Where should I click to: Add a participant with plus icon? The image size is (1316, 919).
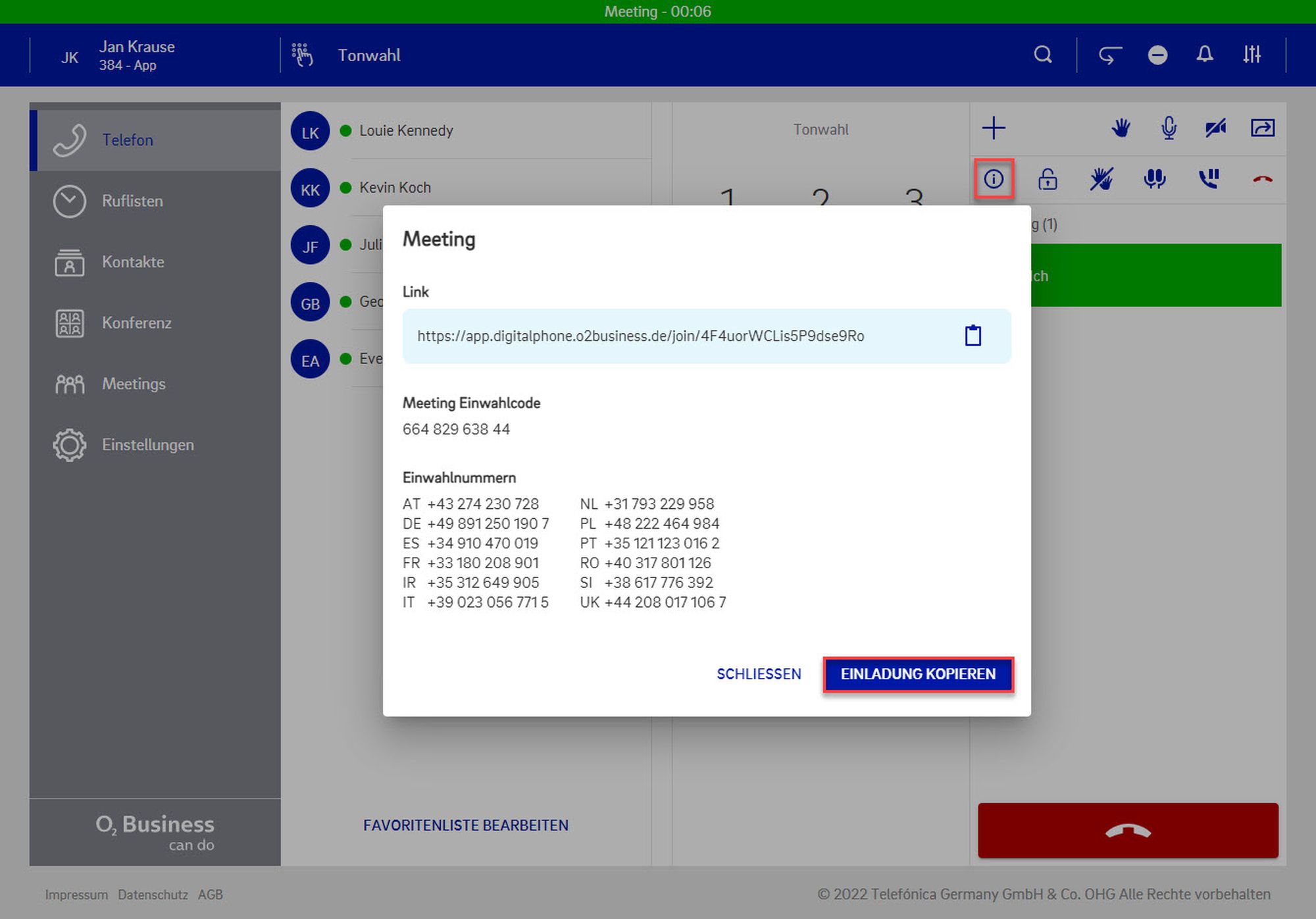pyautogui.click(x=994, y=128)
